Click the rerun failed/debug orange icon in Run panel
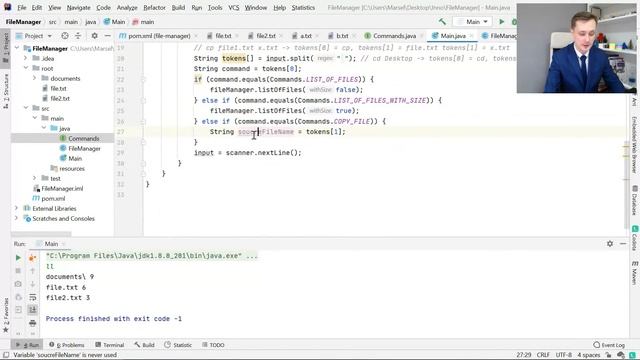Viewport: 640px width, 360px height. tap(32, 258)
